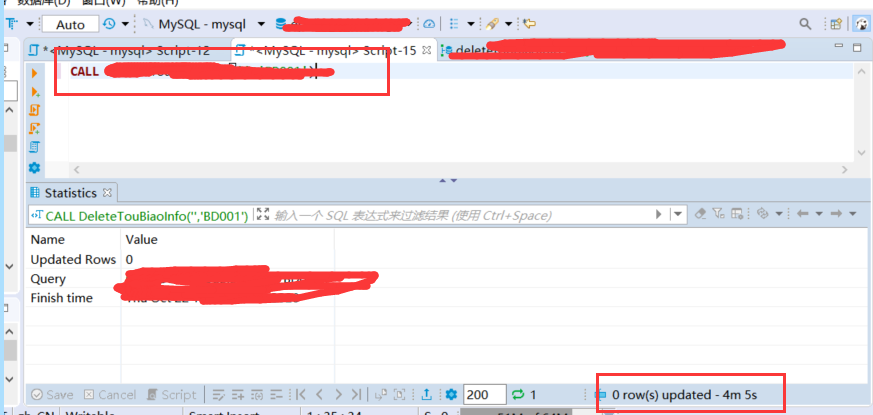Click the eraser clear-filter icon
The image size is (873, 415).
click(x=701, y=214)
